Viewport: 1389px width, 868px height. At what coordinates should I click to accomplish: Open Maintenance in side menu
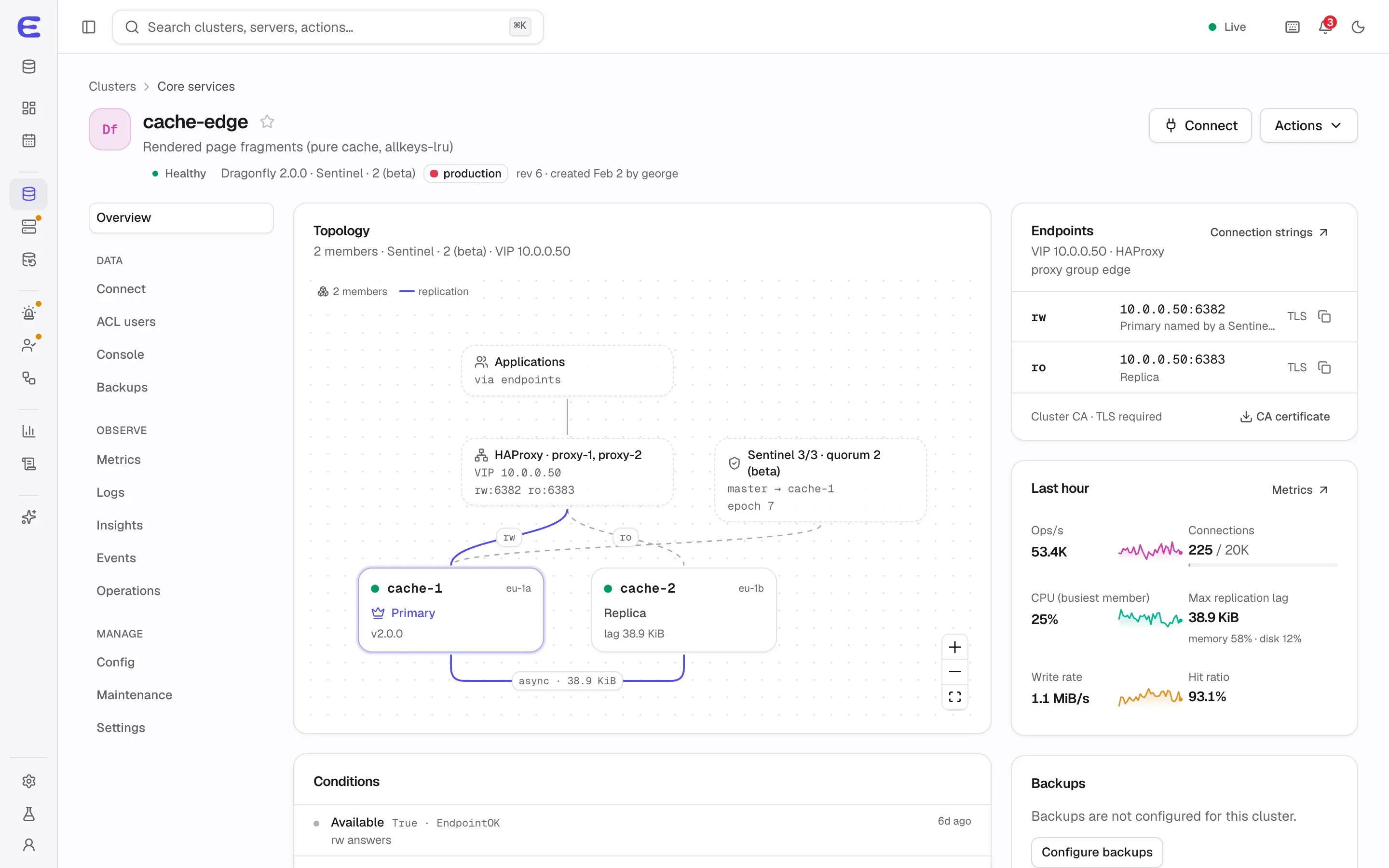click(134, 694)
